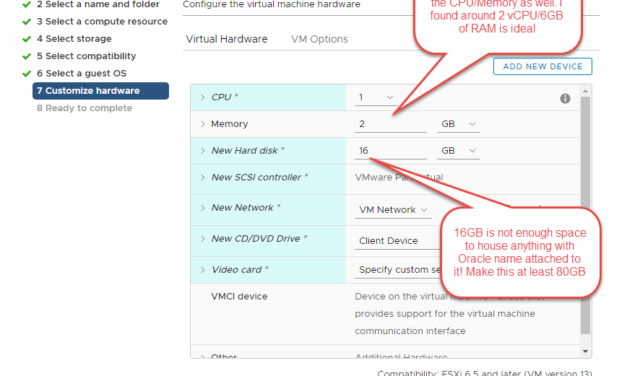Expand the New Hard disk row
627x376 pixels.
[202, 151]
